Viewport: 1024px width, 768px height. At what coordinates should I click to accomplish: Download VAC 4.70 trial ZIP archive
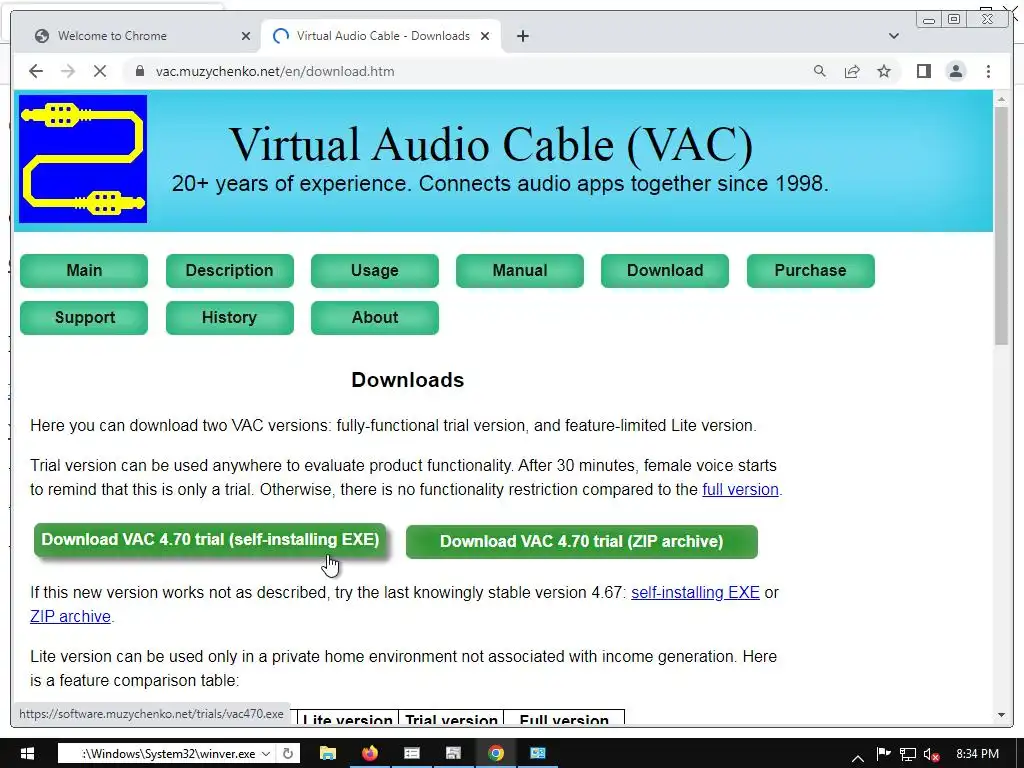click(x=581, y=541)
